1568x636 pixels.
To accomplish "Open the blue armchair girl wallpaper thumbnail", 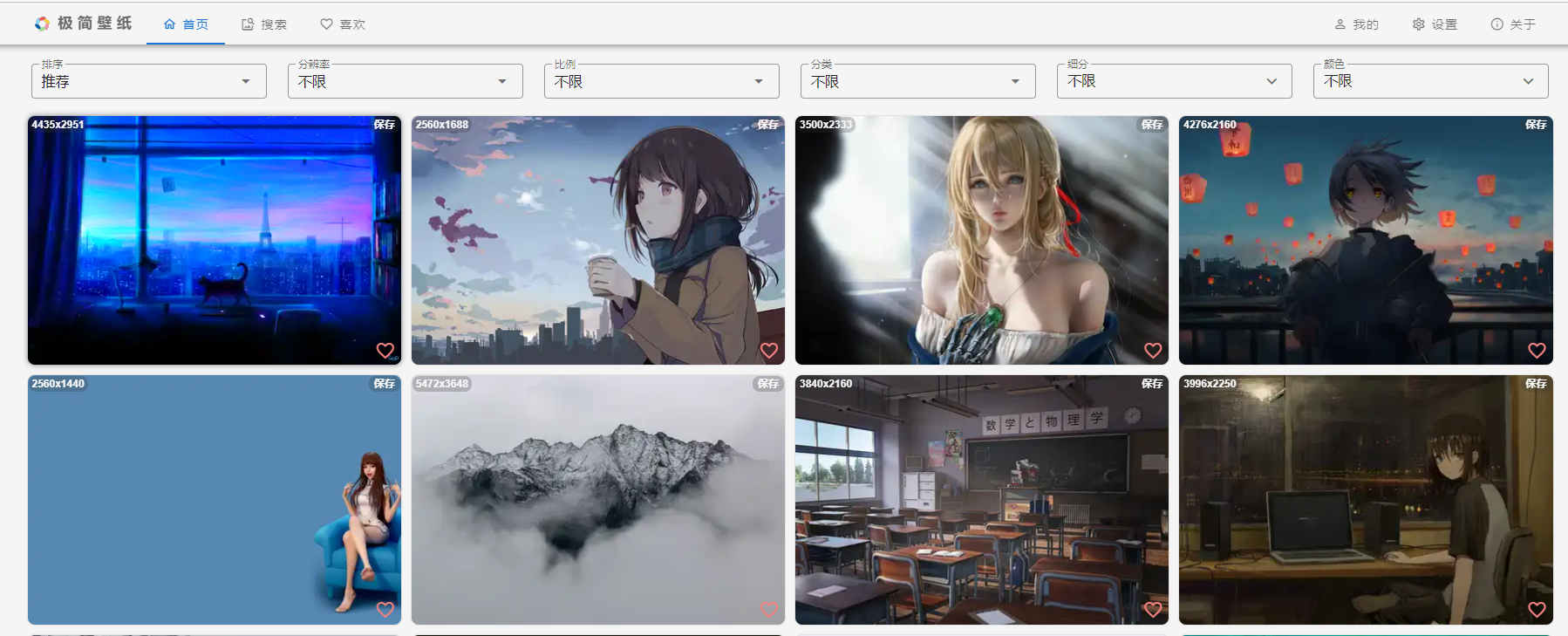I will (215, 500).
